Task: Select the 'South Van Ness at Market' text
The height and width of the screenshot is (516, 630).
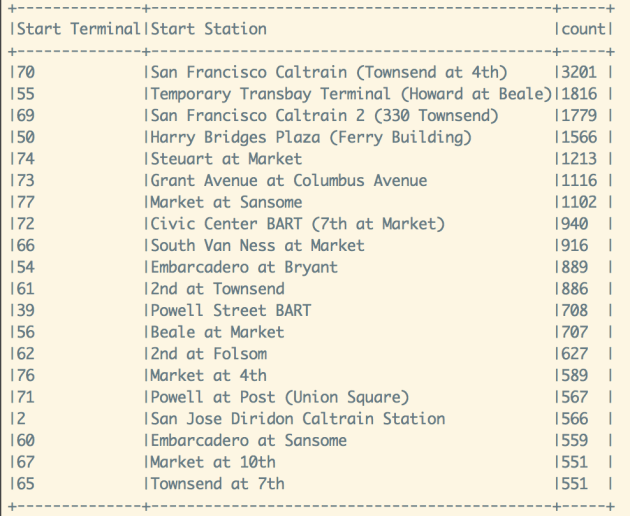Action: 258,246
